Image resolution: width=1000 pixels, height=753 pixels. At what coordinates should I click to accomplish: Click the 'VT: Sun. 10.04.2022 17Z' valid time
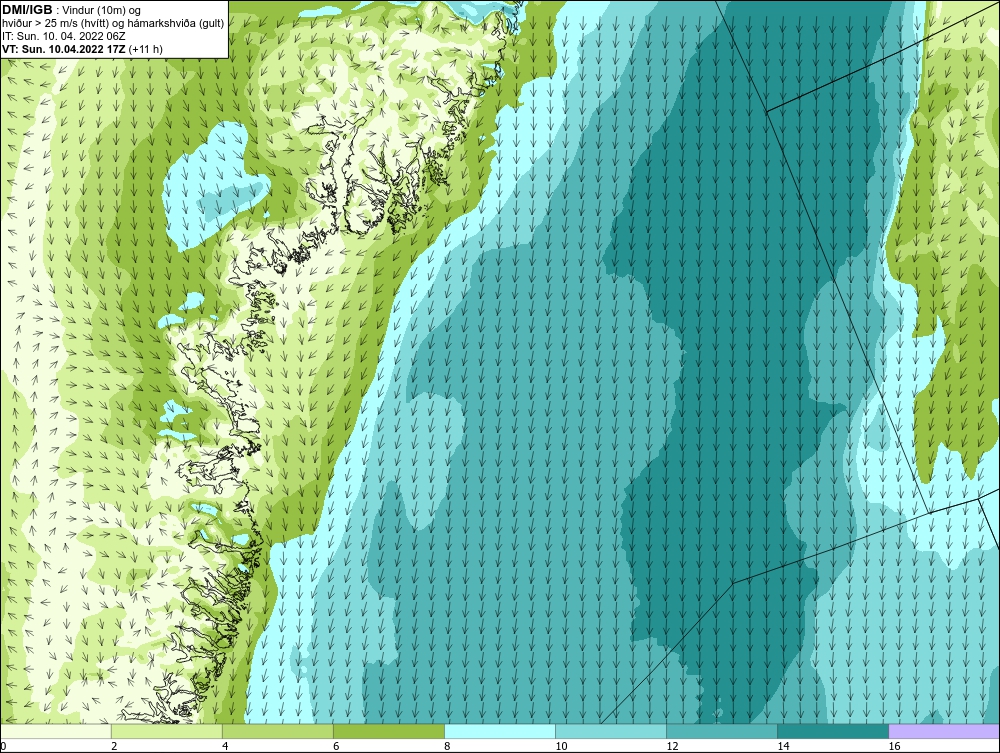pos(64,49)
